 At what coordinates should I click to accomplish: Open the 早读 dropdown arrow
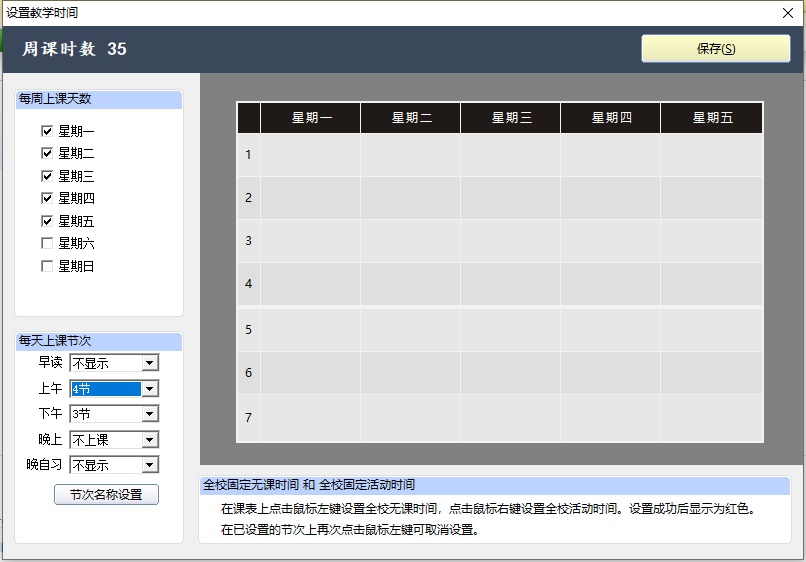150,363
